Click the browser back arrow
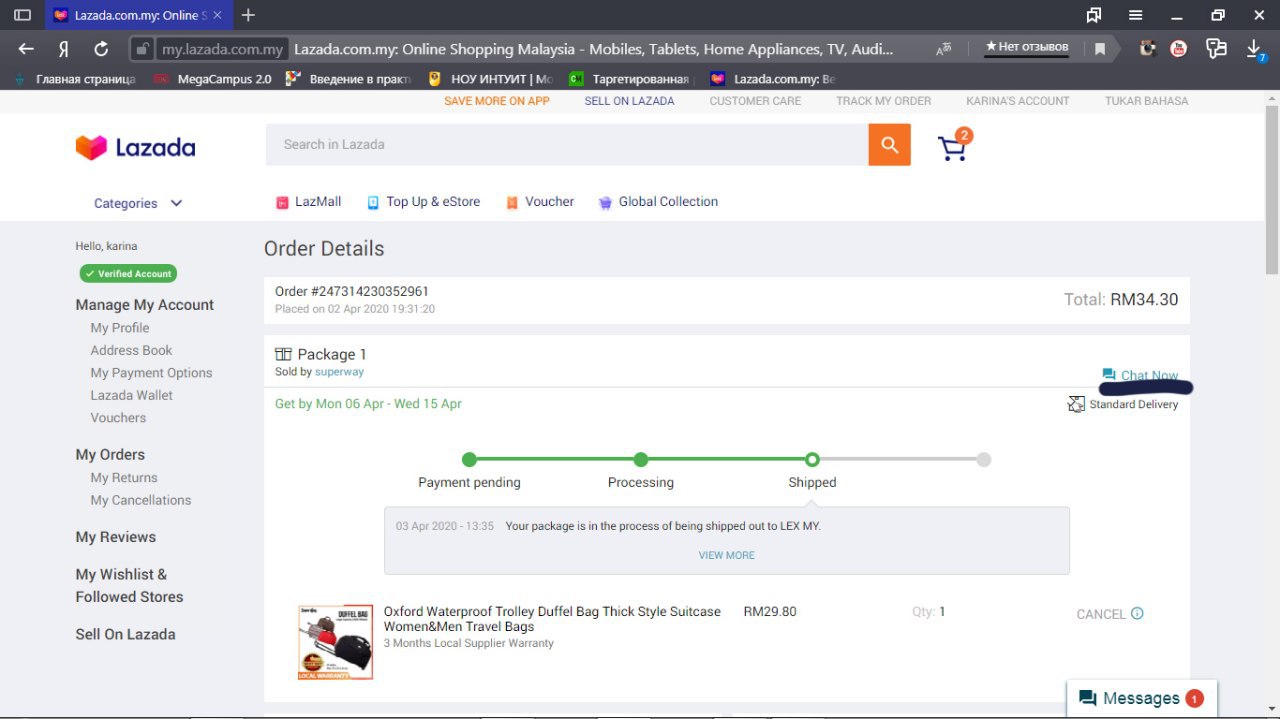Viewport: 1280px width, 719px height. [27, 48]
